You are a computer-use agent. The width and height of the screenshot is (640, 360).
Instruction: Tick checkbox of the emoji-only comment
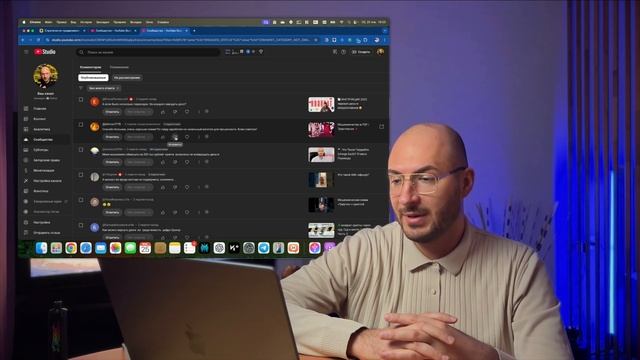[x=81, y=200]
